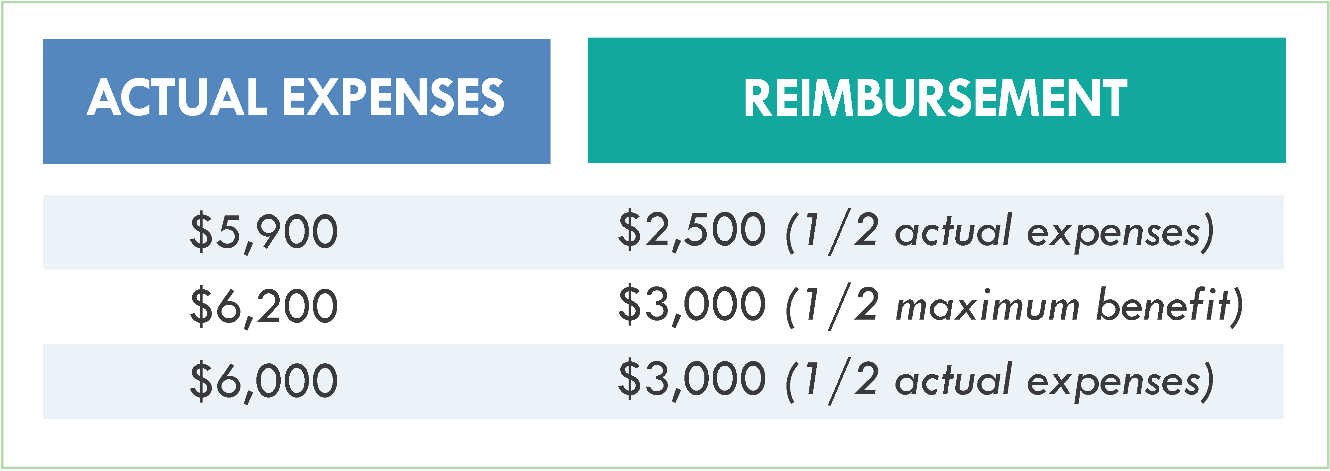Click the word "ACTUAL" in the header

coord(170,99)
